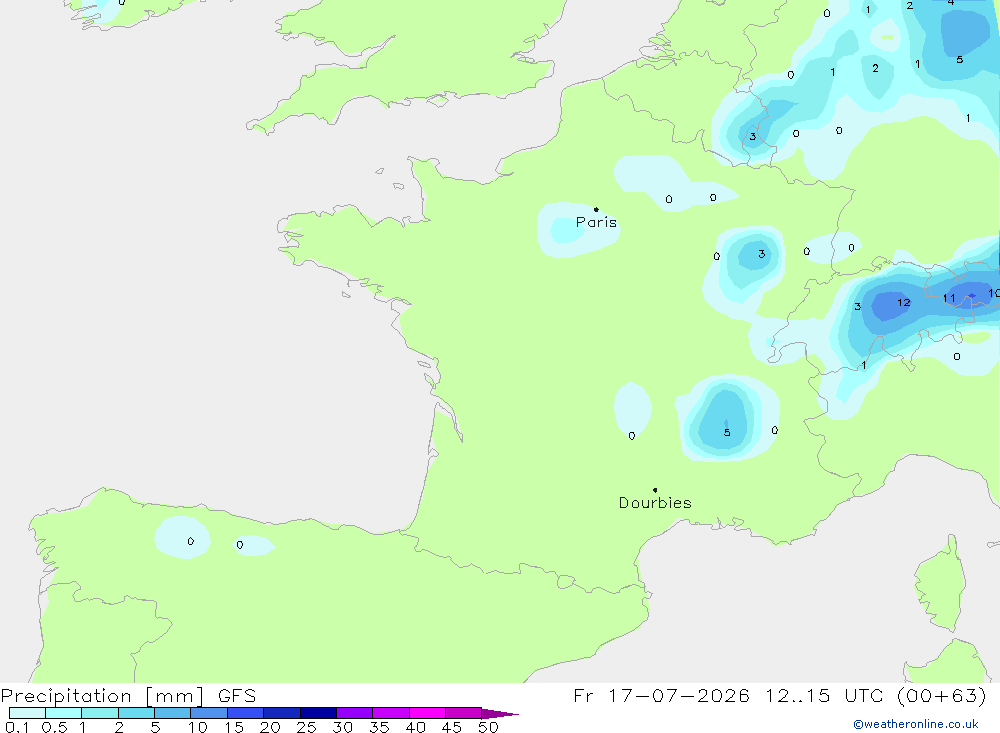The width and height of the screenshot is (1000, 733).
Task: Select the Dourbies map label
Action: click(655, 503)
